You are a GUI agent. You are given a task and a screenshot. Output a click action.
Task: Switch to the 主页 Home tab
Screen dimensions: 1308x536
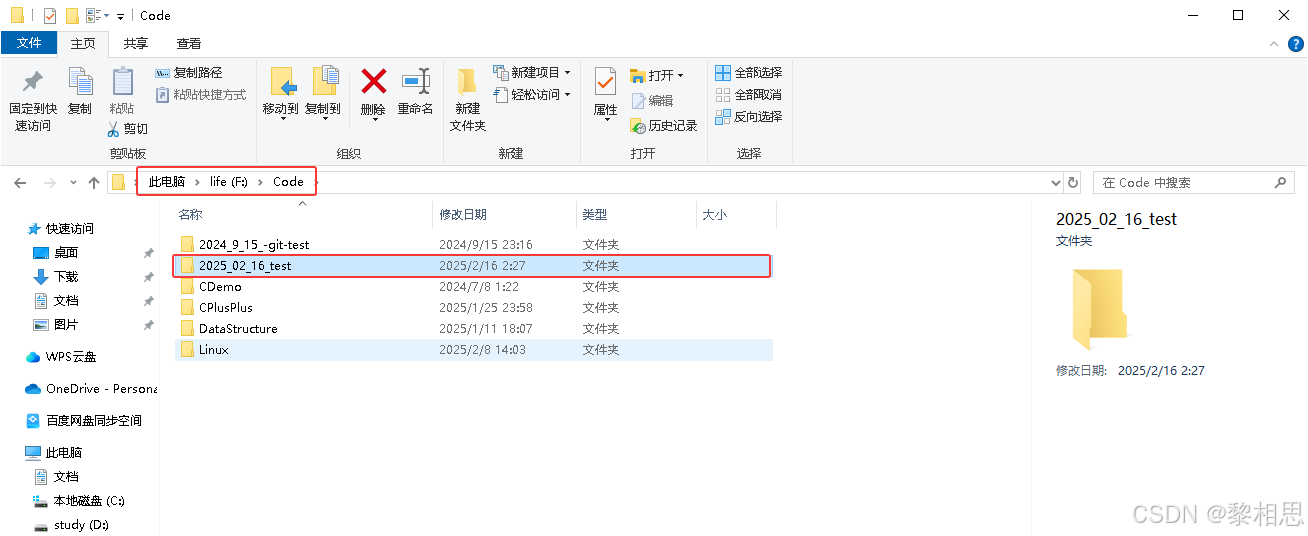(x=83, y=43)
